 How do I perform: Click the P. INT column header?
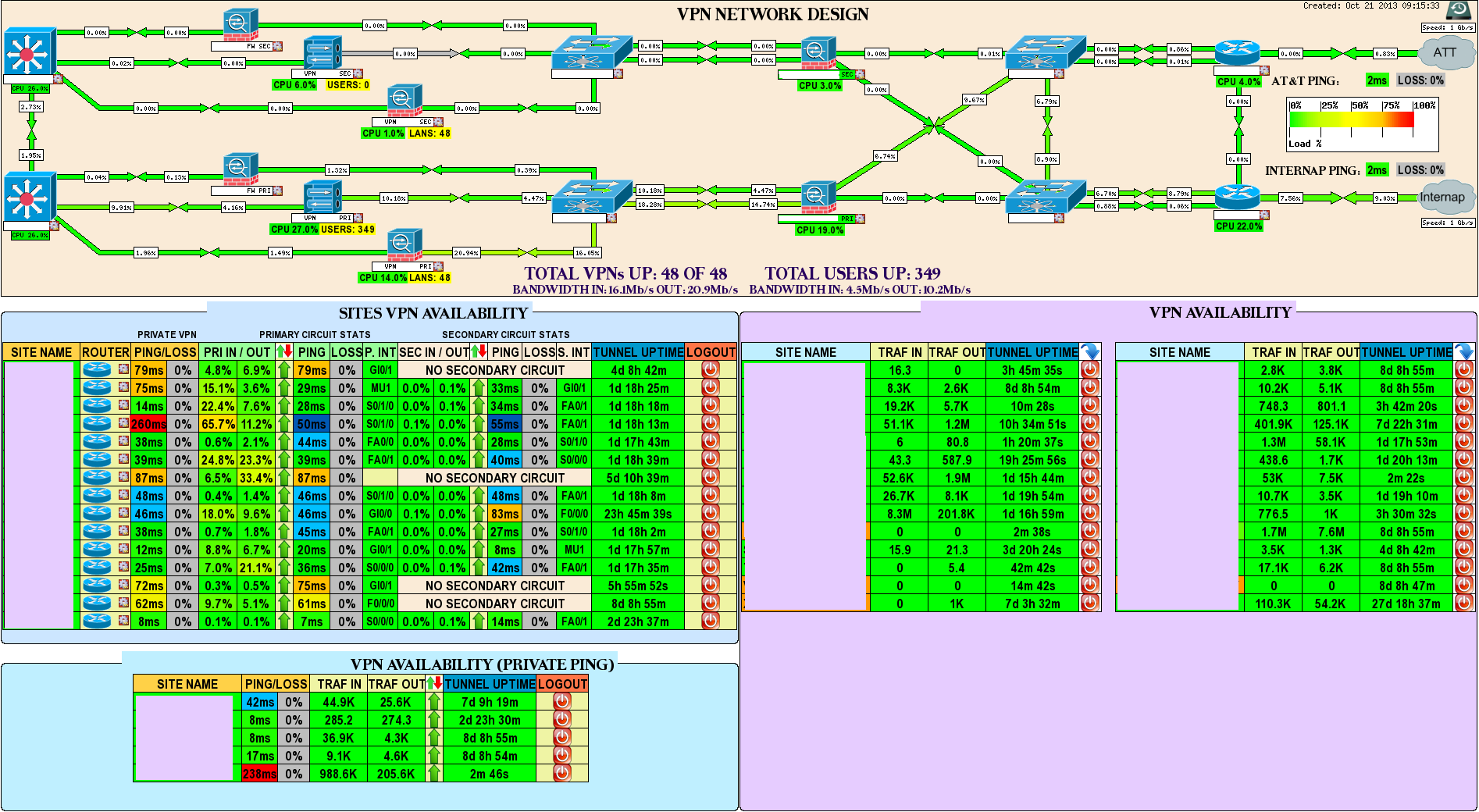click(x=380, y=352)
